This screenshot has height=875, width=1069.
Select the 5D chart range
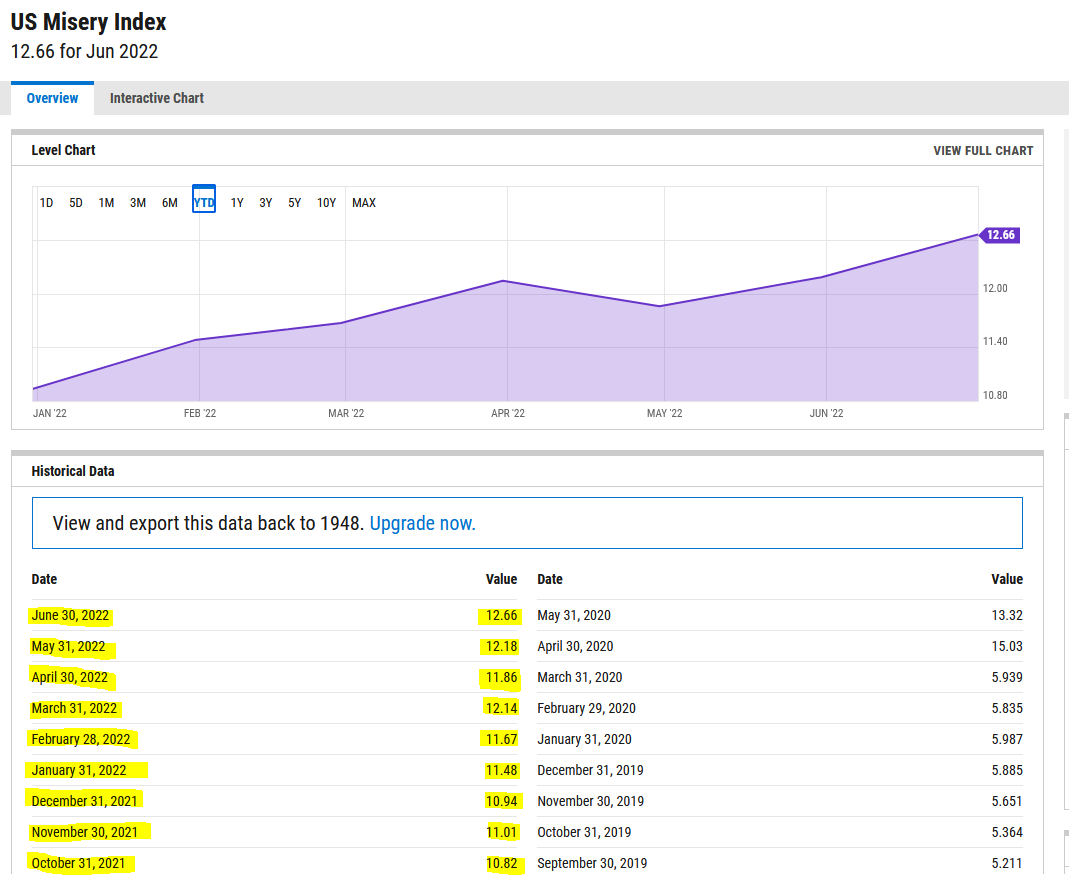pos(76,203)
